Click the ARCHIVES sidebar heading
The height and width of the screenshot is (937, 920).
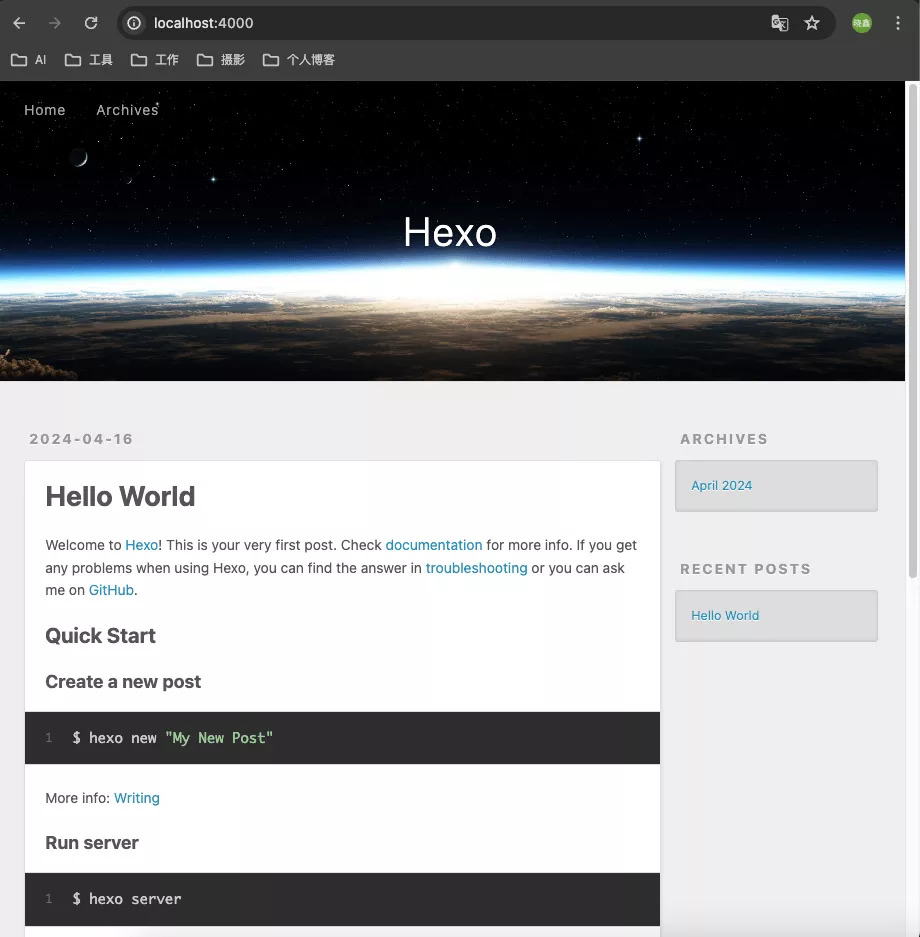point(724,439)
